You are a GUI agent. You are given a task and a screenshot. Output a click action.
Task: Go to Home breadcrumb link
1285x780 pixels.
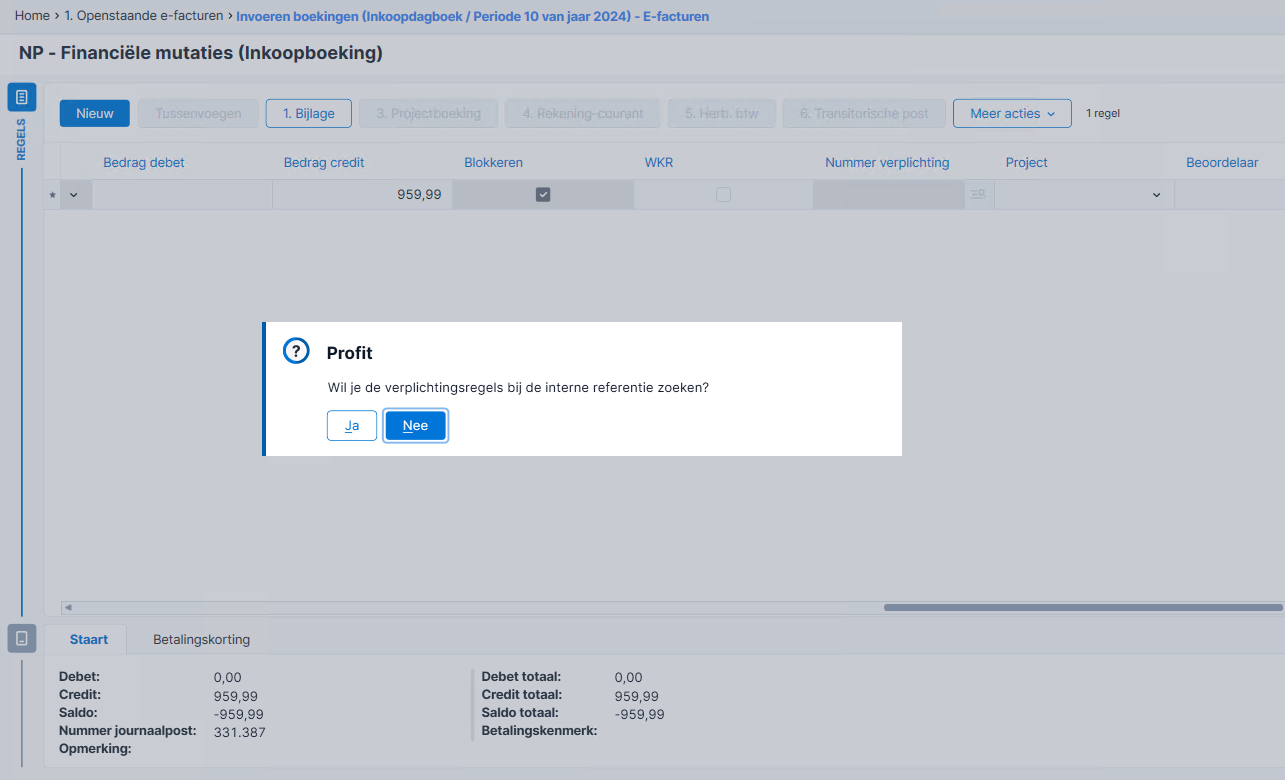coord(32,16)
